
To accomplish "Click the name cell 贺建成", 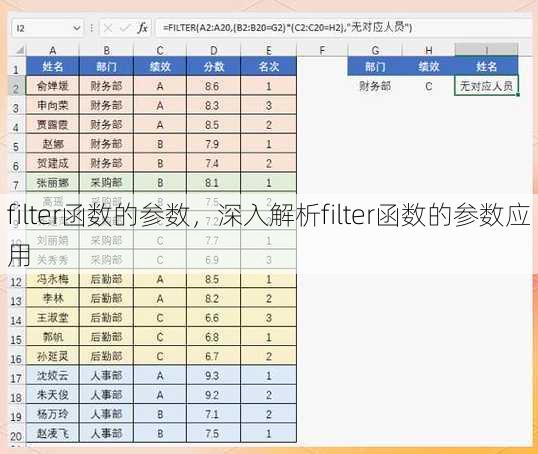I will [x=53, y=163].
